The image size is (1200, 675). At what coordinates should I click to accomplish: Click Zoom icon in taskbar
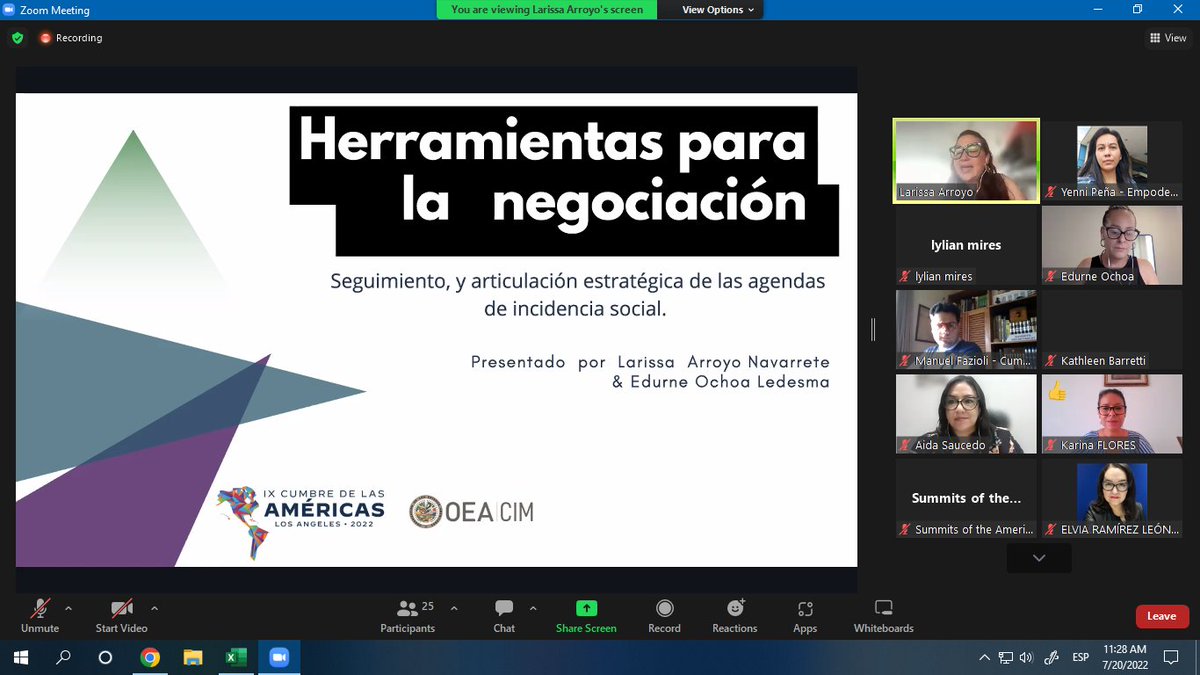click(x=279, y=657)
